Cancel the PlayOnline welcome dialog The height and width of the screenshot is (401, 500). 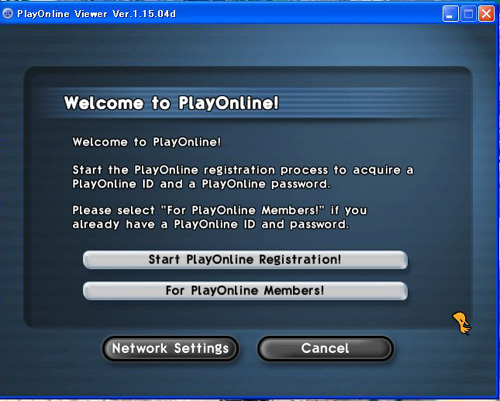pos(325,348)
